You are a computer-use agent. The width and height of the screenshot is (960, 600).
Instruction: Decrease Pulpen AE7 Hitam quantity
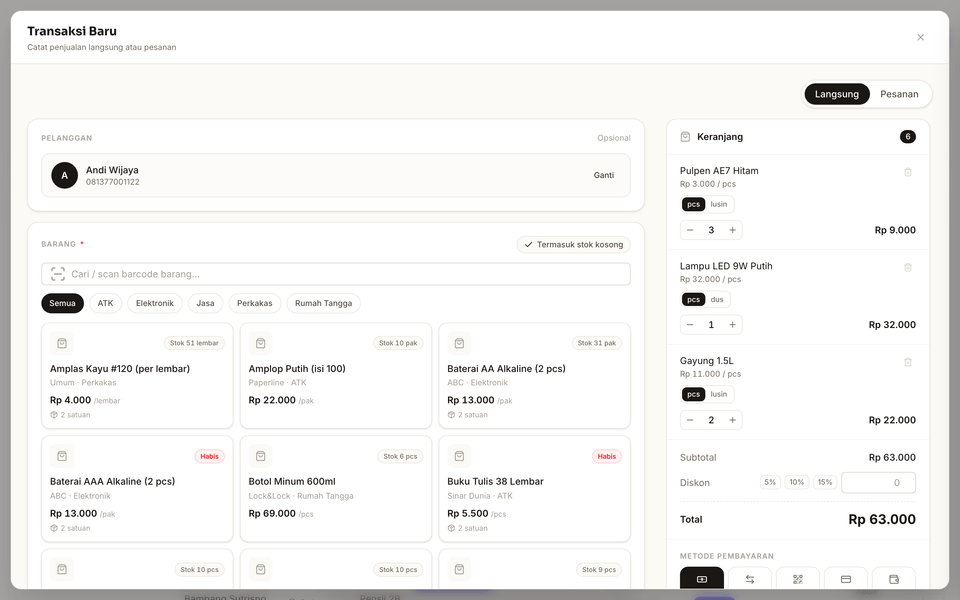click(690, 230)
